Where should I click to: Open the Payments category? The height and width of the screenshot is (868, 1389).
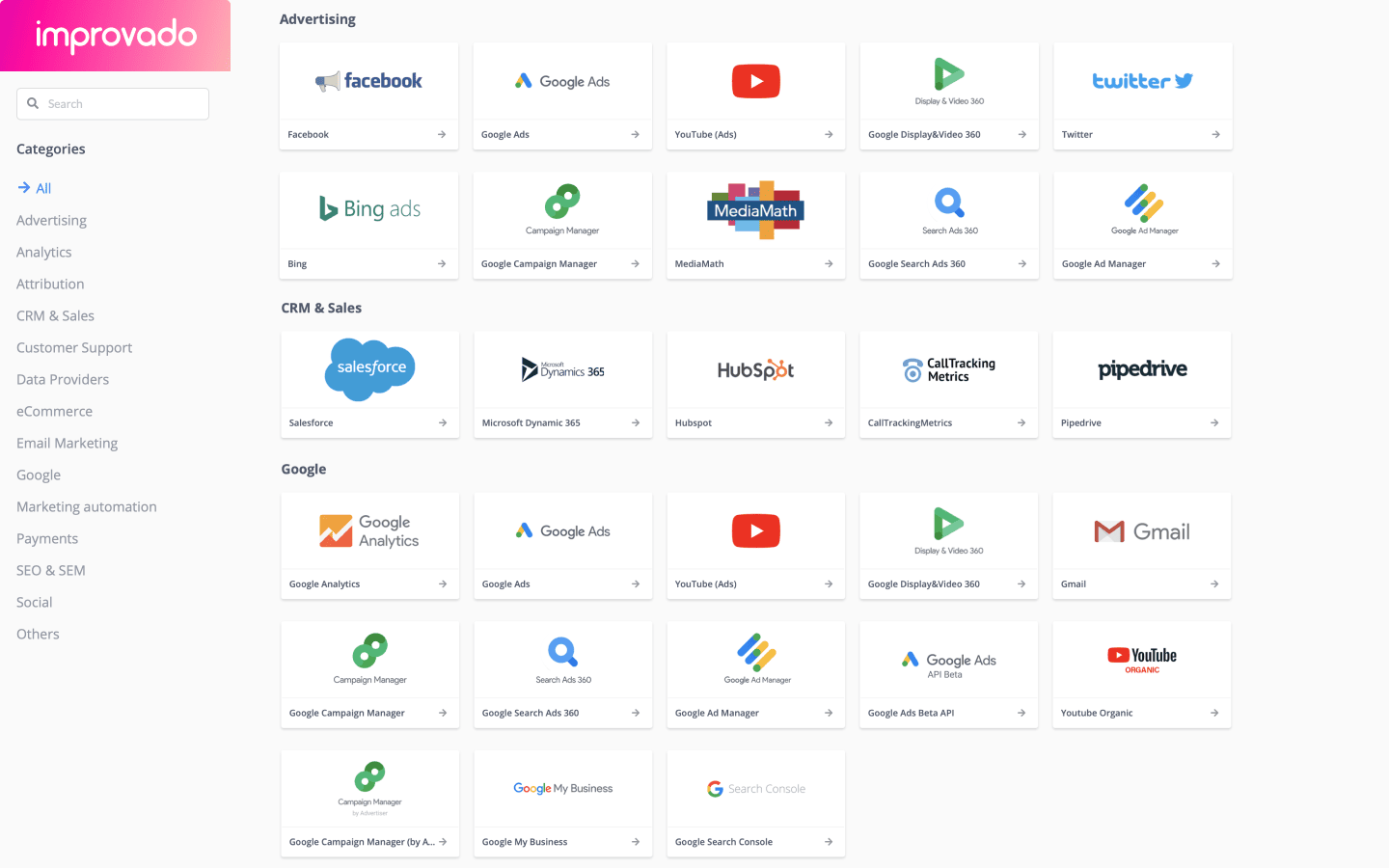click(x=47, y=538)
